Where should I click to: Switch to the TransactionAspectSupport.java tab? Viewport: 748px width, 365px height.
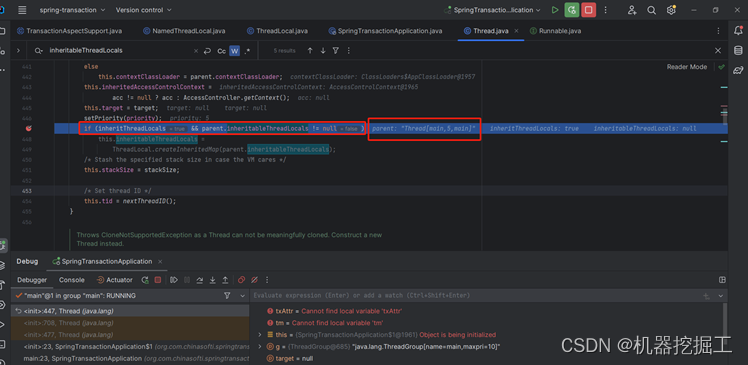70,31
